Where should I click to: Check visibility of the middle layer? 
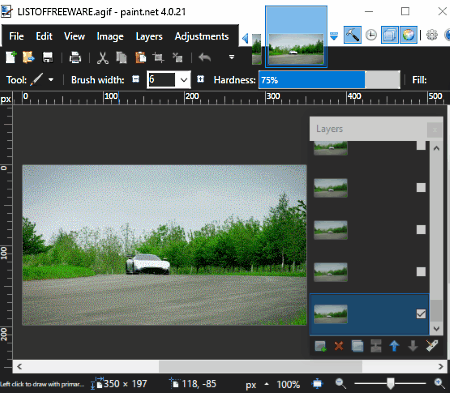click(x=421, y=229)
